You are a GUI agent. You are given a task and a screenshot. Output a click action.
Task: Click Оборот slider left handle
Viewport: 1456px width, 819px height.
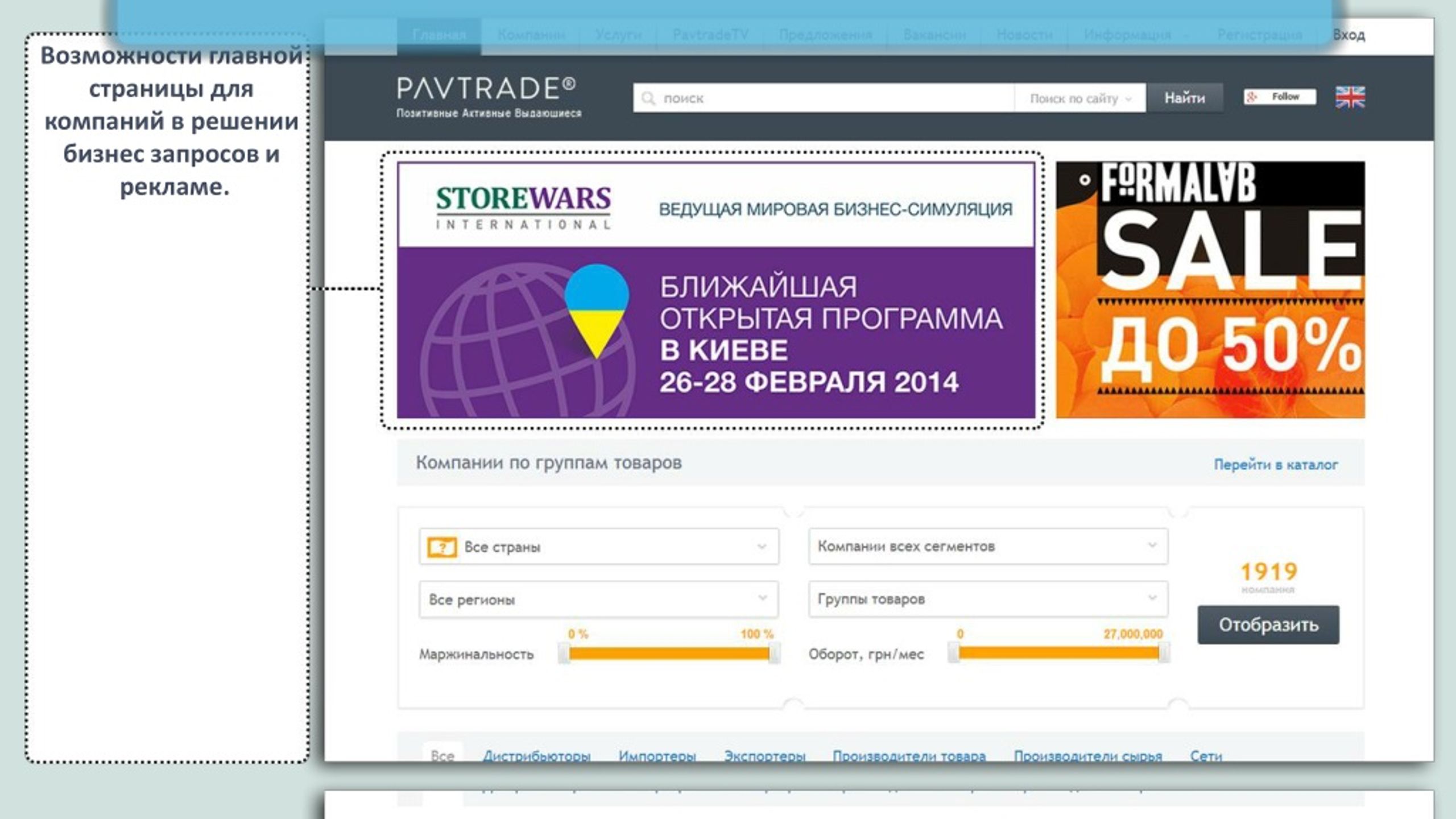pyautogui.click(x=954, y=652)
